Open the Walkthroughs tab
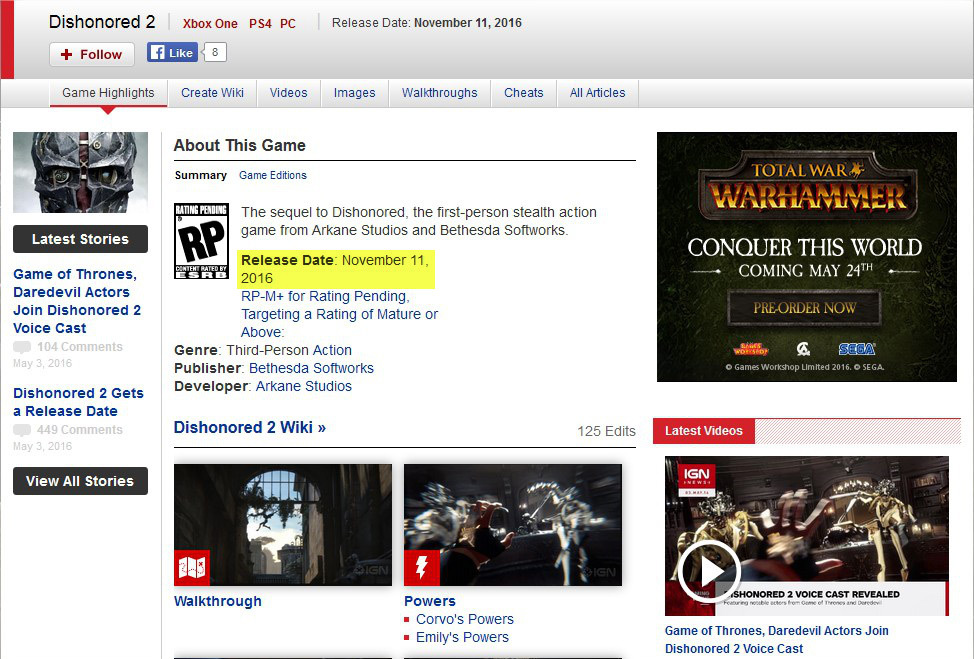974x659 pixels. (x=440, y=93)
